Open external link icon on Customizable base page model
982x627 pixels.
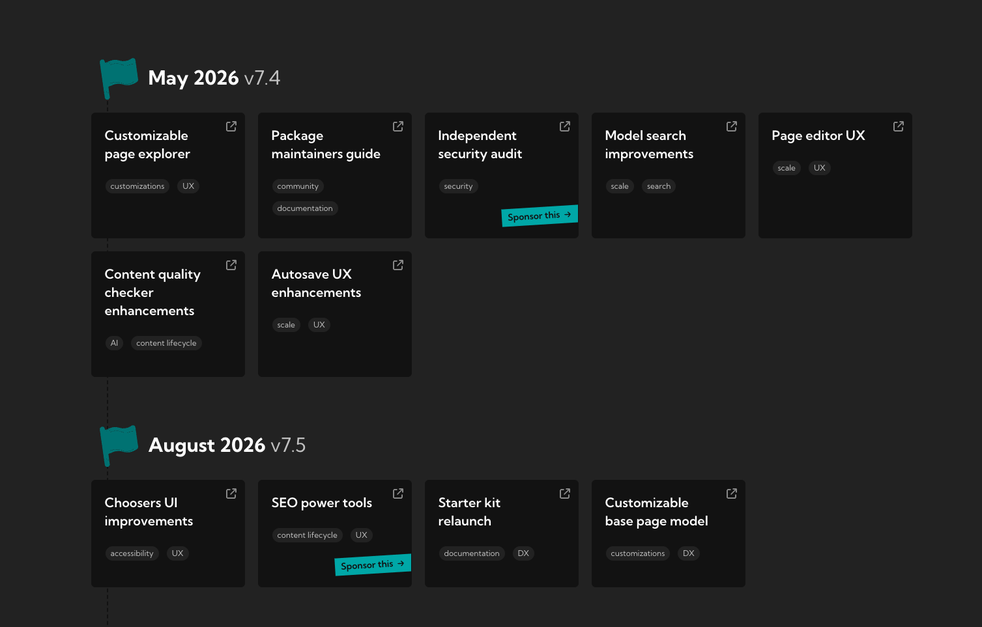point(732,493)
